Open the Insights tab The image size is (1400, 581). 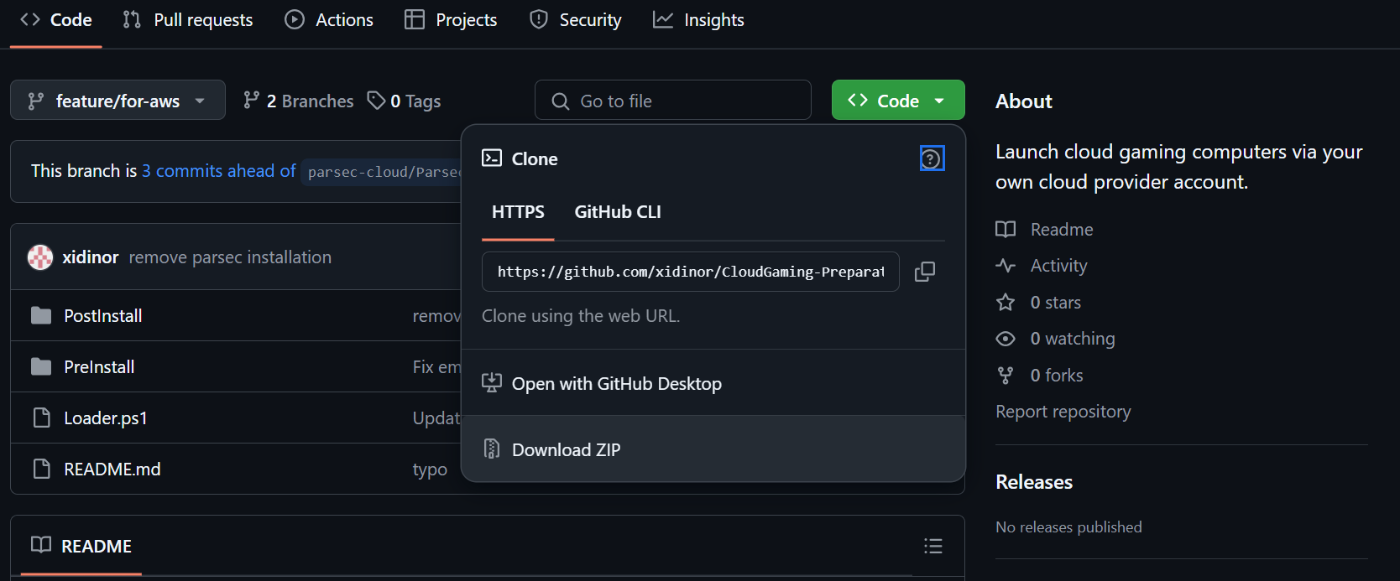698,20
